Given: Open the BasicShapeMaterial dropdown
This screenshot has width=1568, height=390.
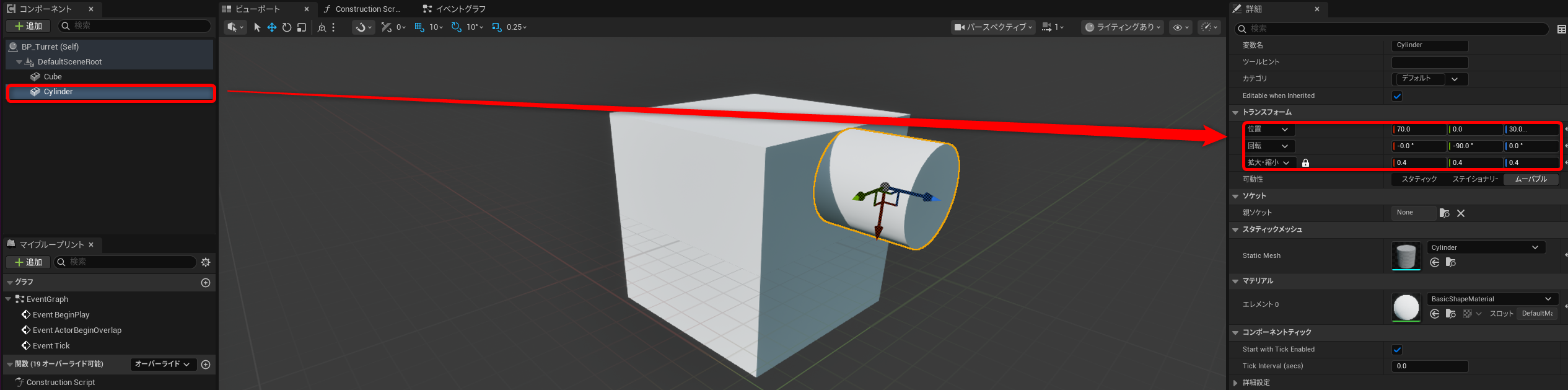Looking at the screenshot, I should point(1491,299).
